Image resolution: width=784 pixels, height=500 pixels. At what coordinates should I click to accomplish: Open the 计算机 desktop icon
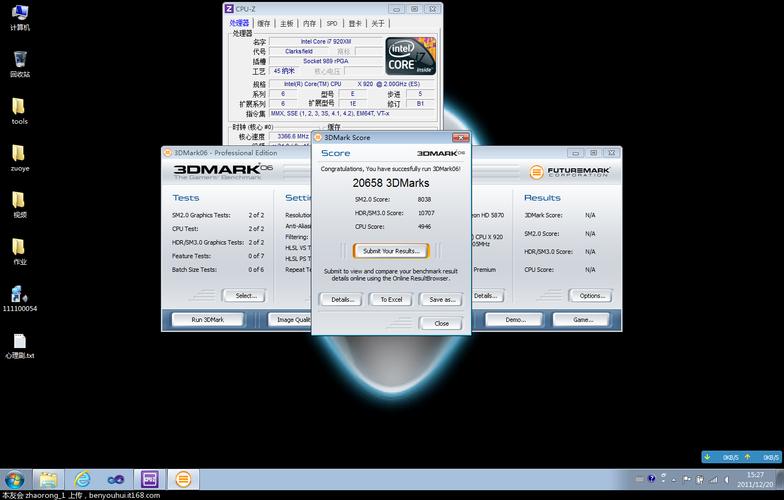point(20,17)
